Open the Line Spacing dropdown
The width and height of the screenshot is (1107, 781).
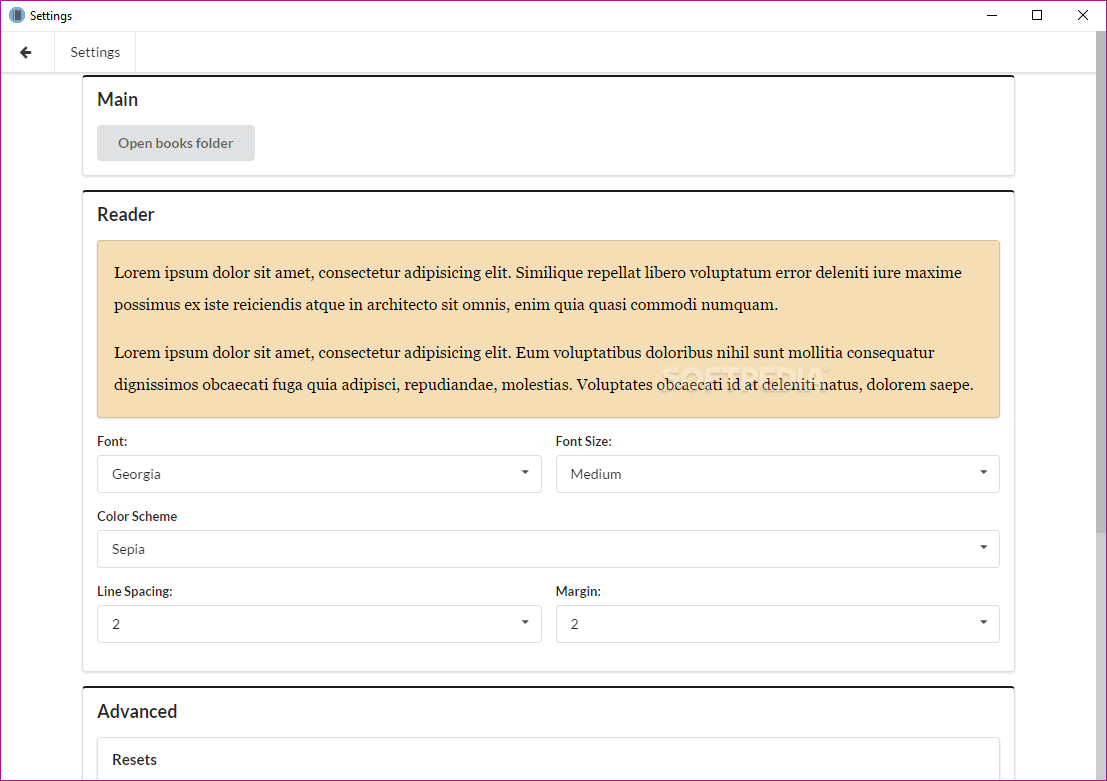click(319, 624)
